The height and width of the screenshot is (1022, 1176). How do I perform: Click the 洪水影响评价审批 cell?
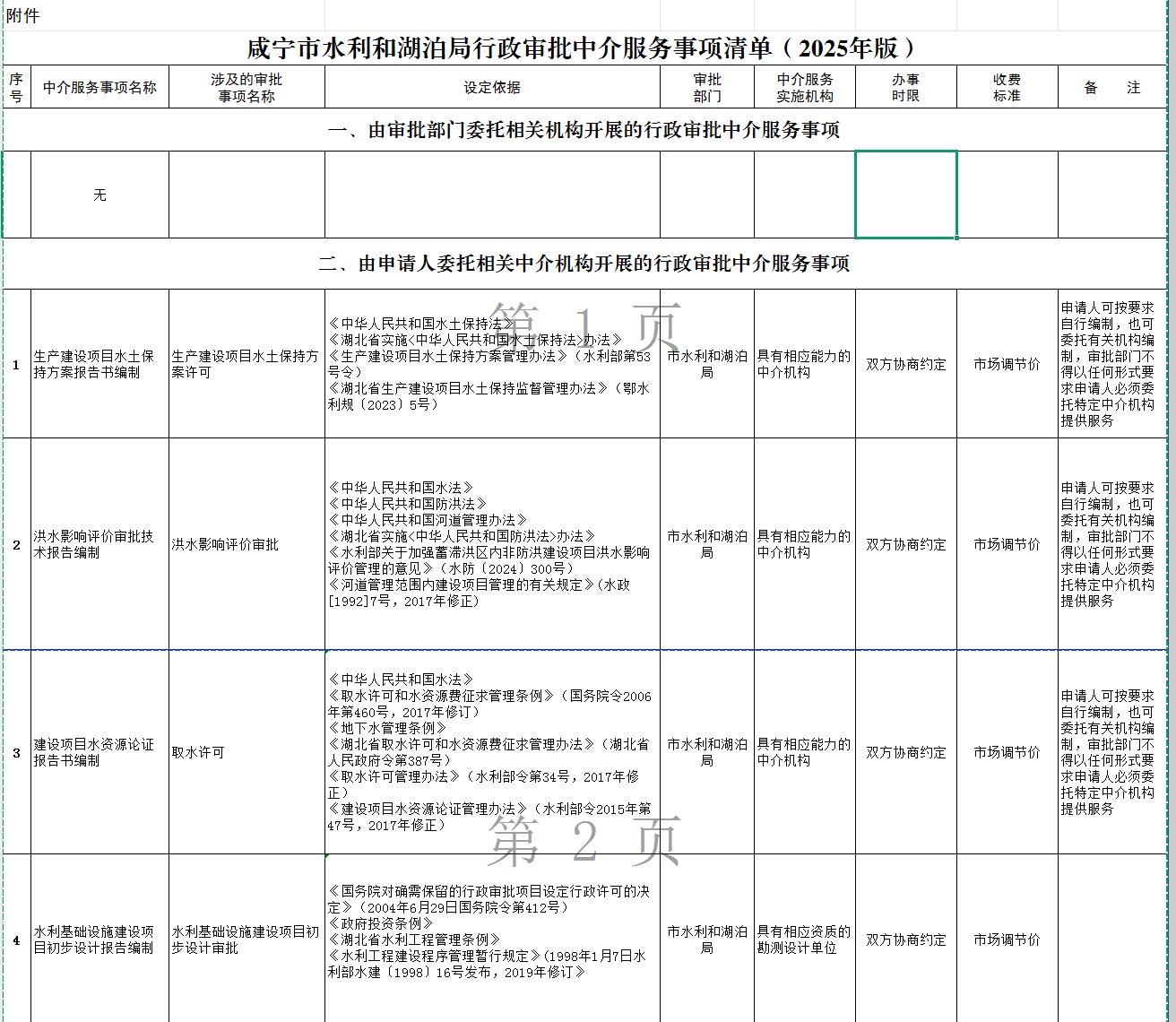click(246, 544)
